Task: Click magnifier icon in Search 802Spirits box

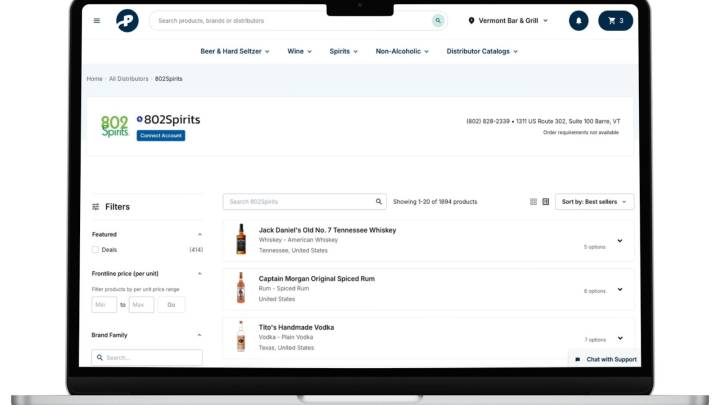Action: click(379, 202)
